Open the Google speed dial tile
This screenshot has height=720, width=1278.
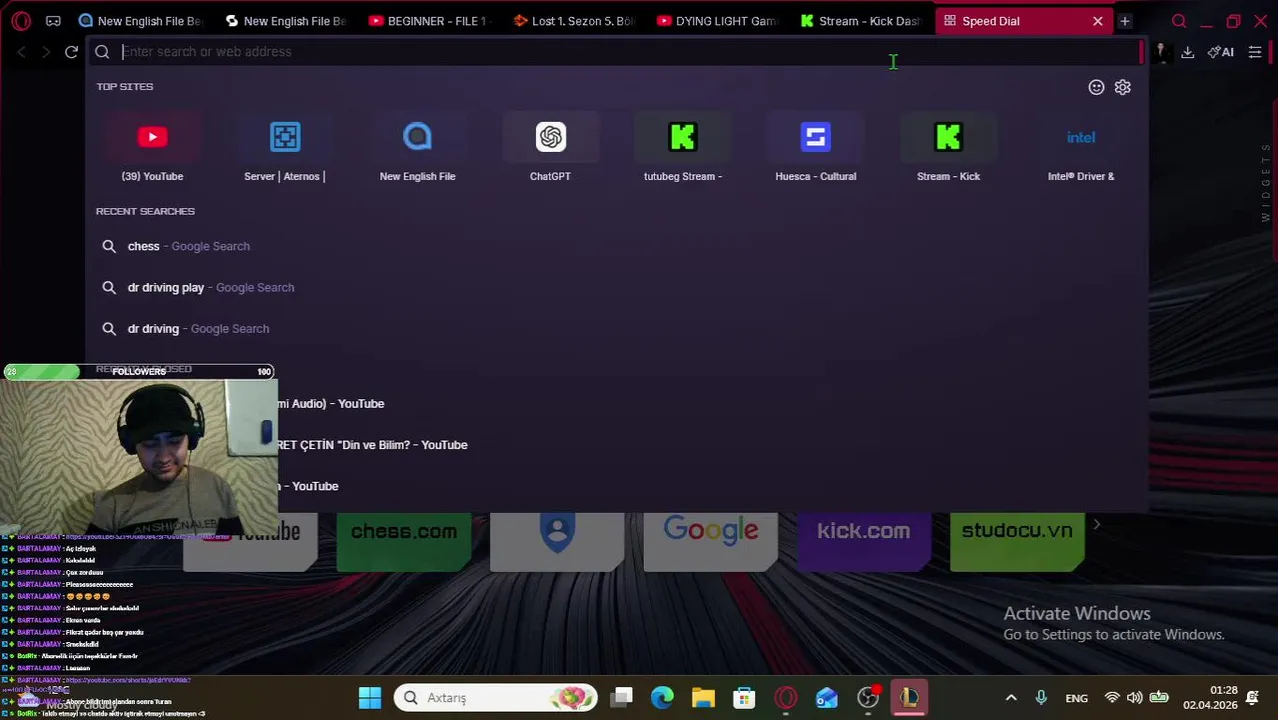711,541
